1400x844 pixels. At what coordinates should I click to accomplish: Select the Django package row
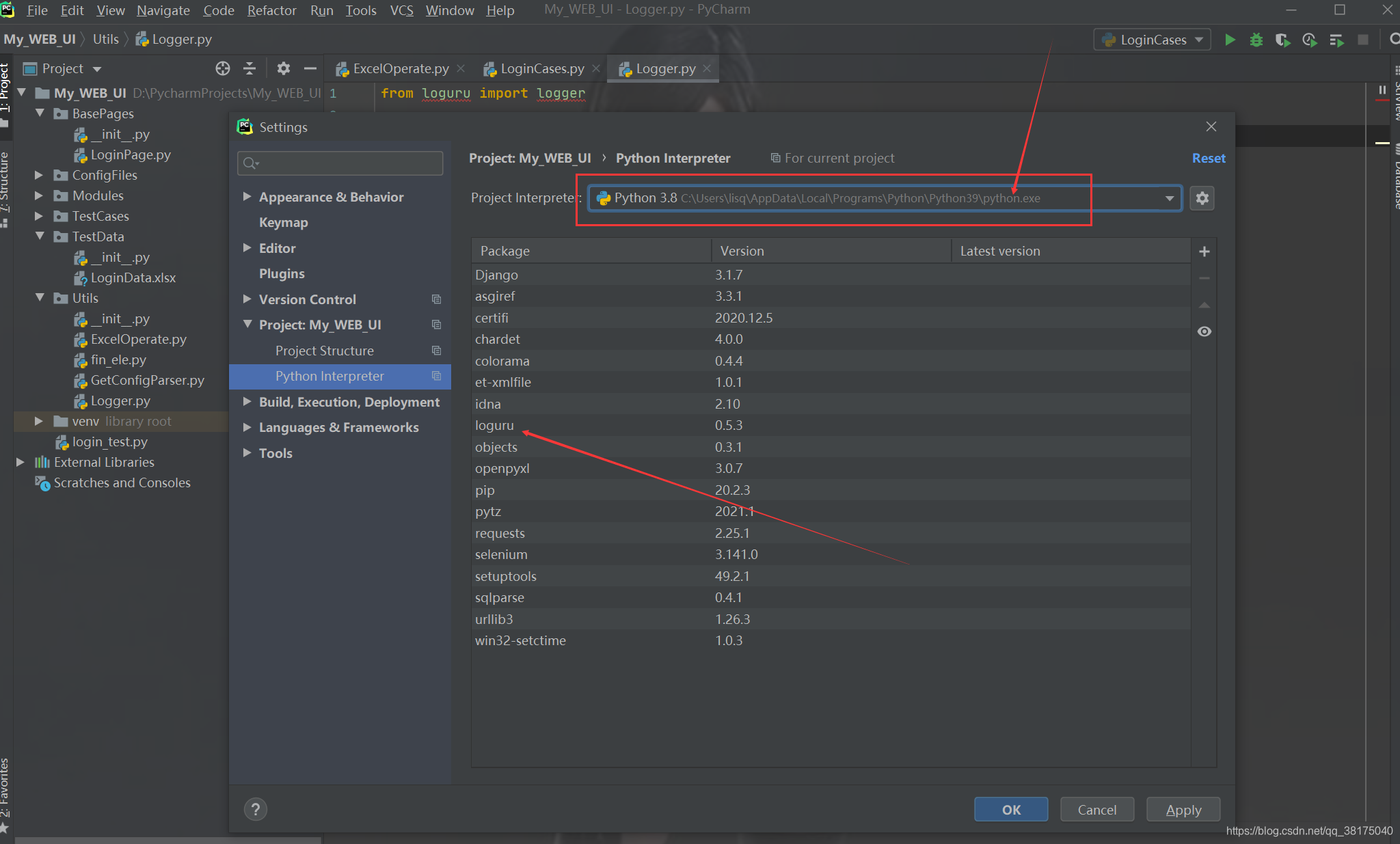coord(831,275)
